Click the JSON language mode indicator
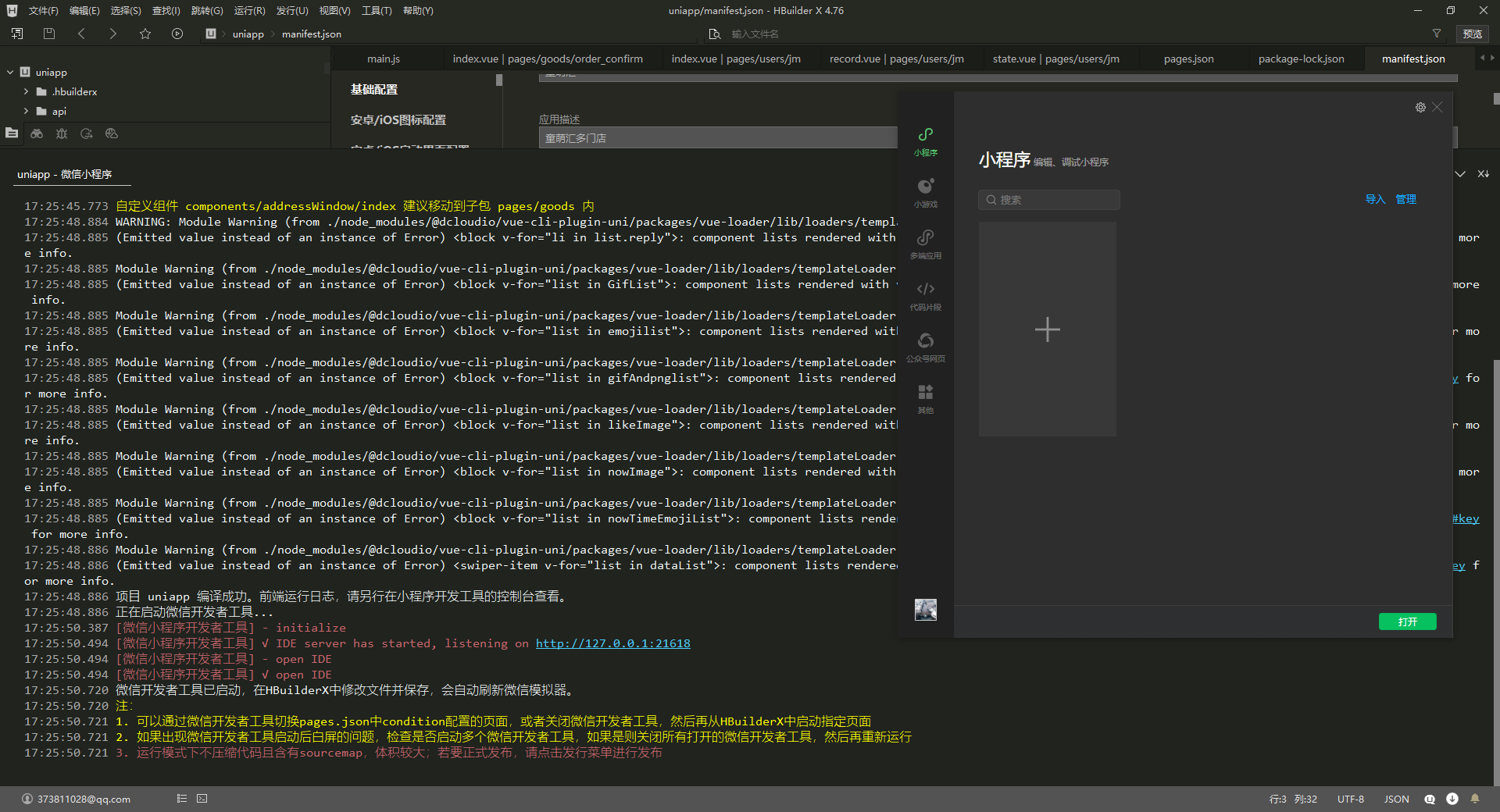Viewport: 1500px width, 812px height. [1396, 799]
